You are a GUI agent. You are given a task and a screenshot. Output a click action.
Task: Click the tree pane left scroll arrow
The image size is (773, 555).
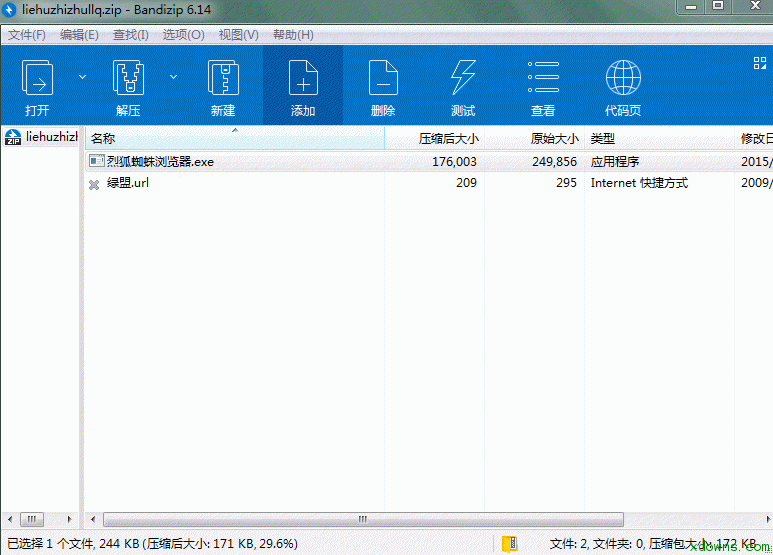10,519
